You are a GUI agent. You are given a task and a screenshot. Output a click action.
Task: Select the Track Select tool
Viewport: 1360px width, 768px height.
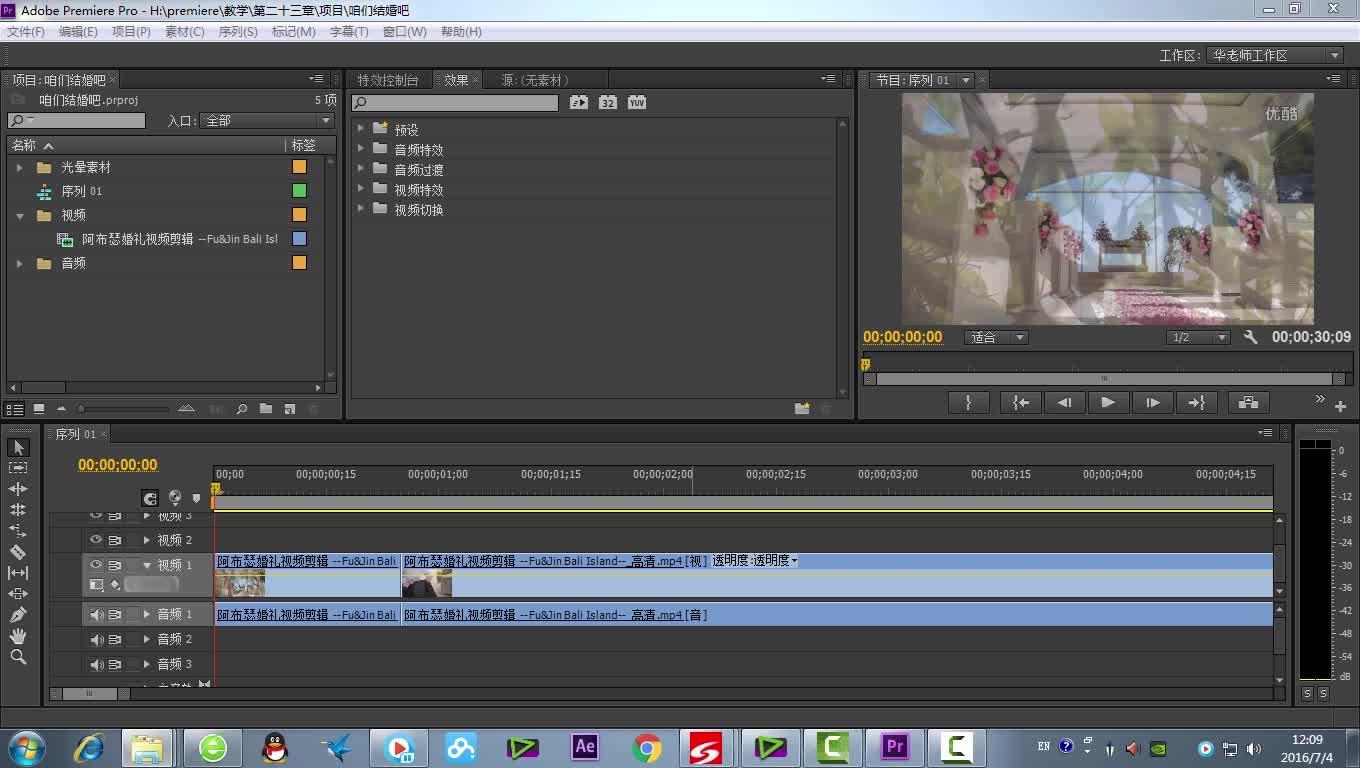(18, 468)
